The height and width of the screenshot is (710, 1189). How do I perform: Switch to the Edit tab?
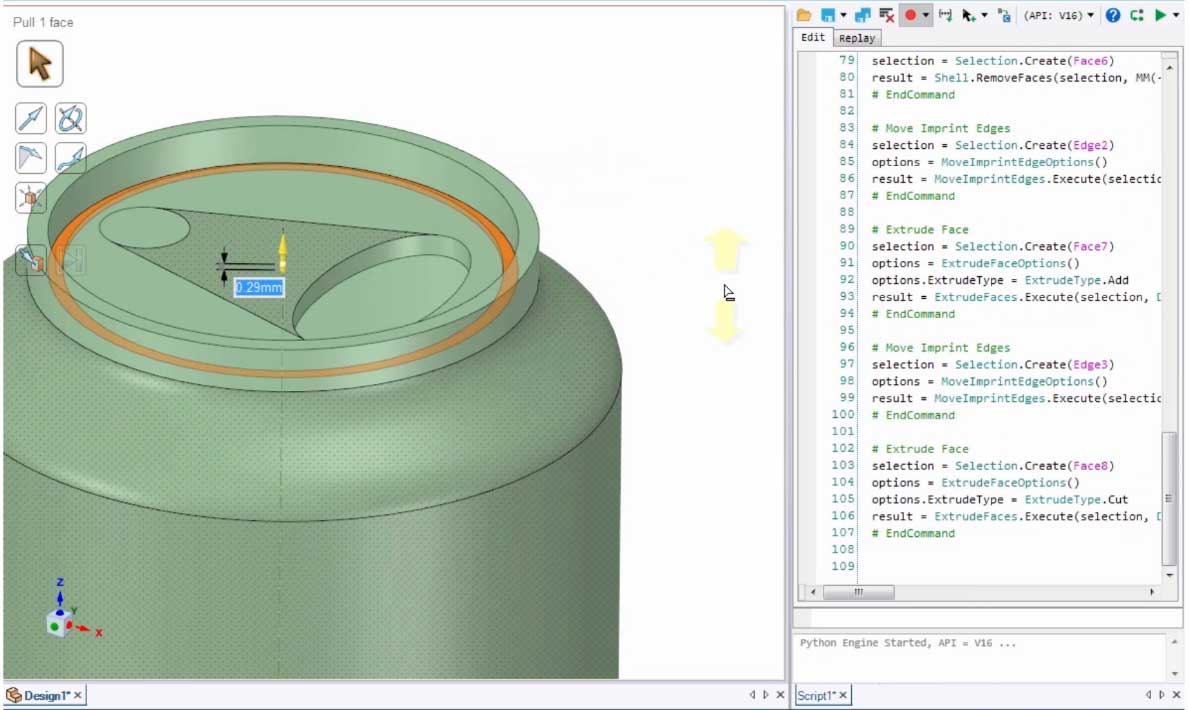pos(814,38)
